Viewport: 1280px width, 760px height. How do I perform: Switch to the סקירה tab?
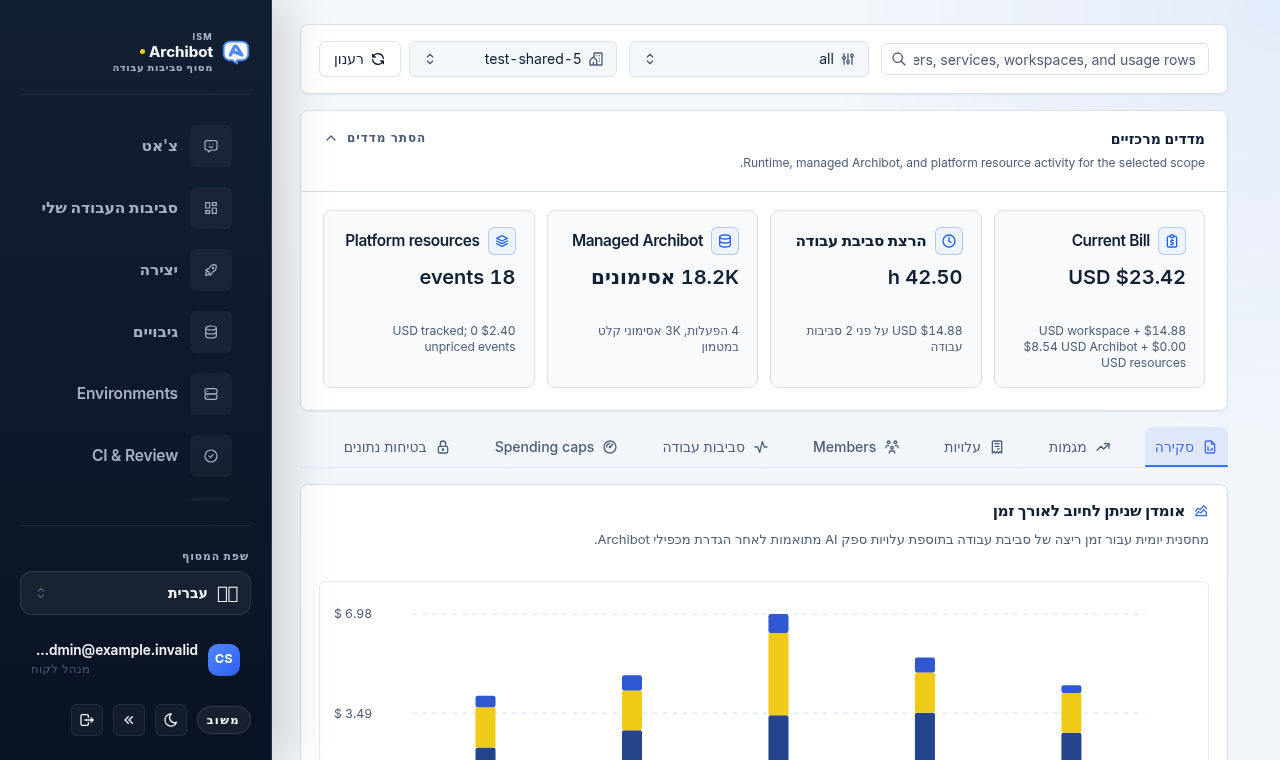pos(1186,447)
